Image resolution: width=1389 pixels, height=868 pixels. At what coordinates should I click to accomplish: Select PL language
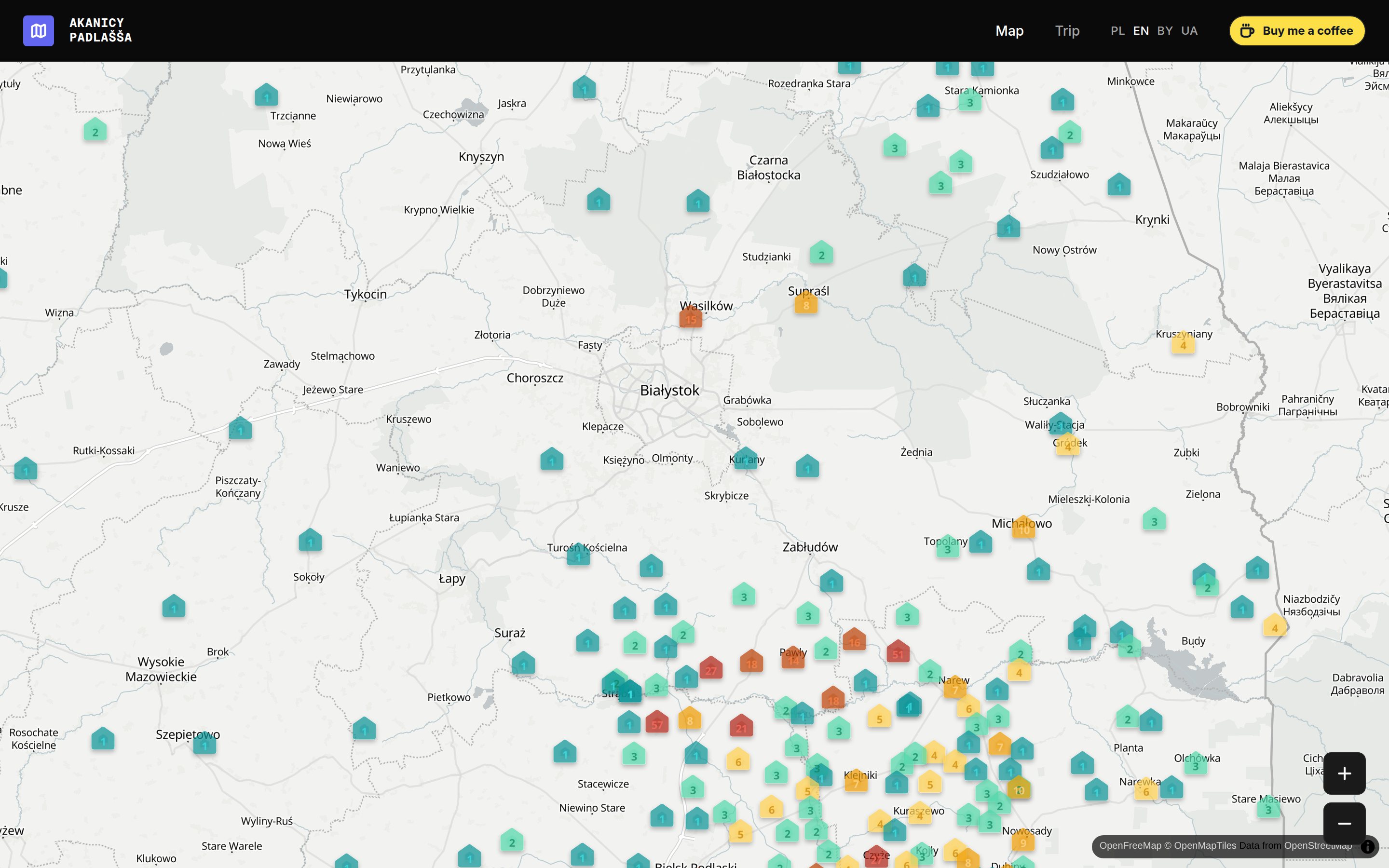pos(1117,30)
